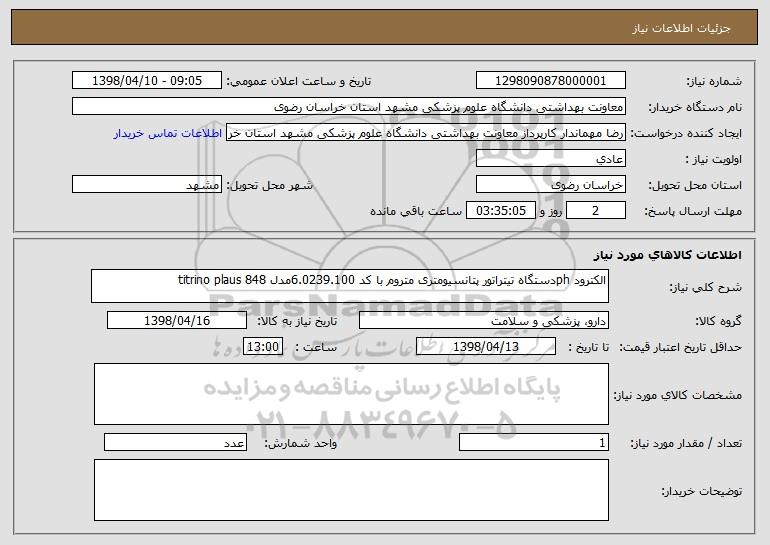Click the remaining days field showing 2
Image resolution: width=770 pixels, height=545 pixels.
click(x=596, y=211)
